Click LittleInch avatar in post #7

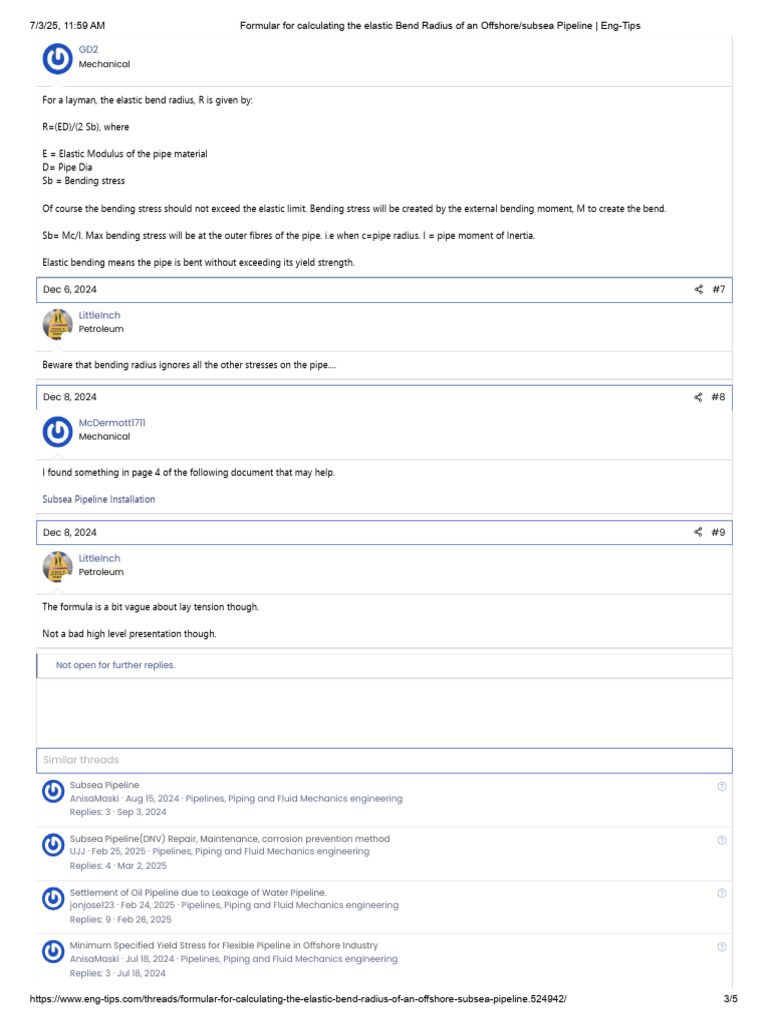(57, 323)
